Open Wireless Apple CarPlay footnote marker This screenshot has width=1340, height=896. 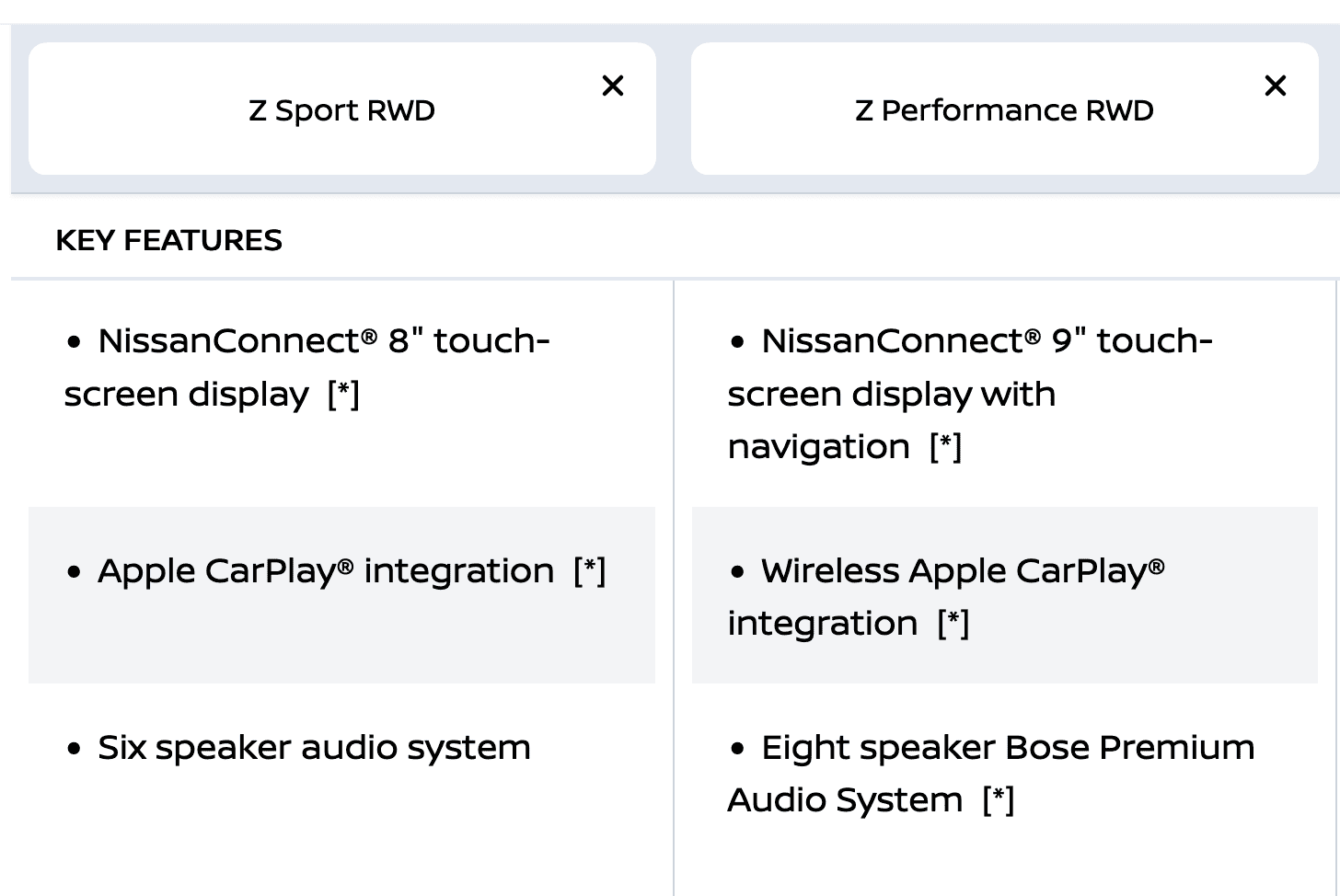coord(953,624)
